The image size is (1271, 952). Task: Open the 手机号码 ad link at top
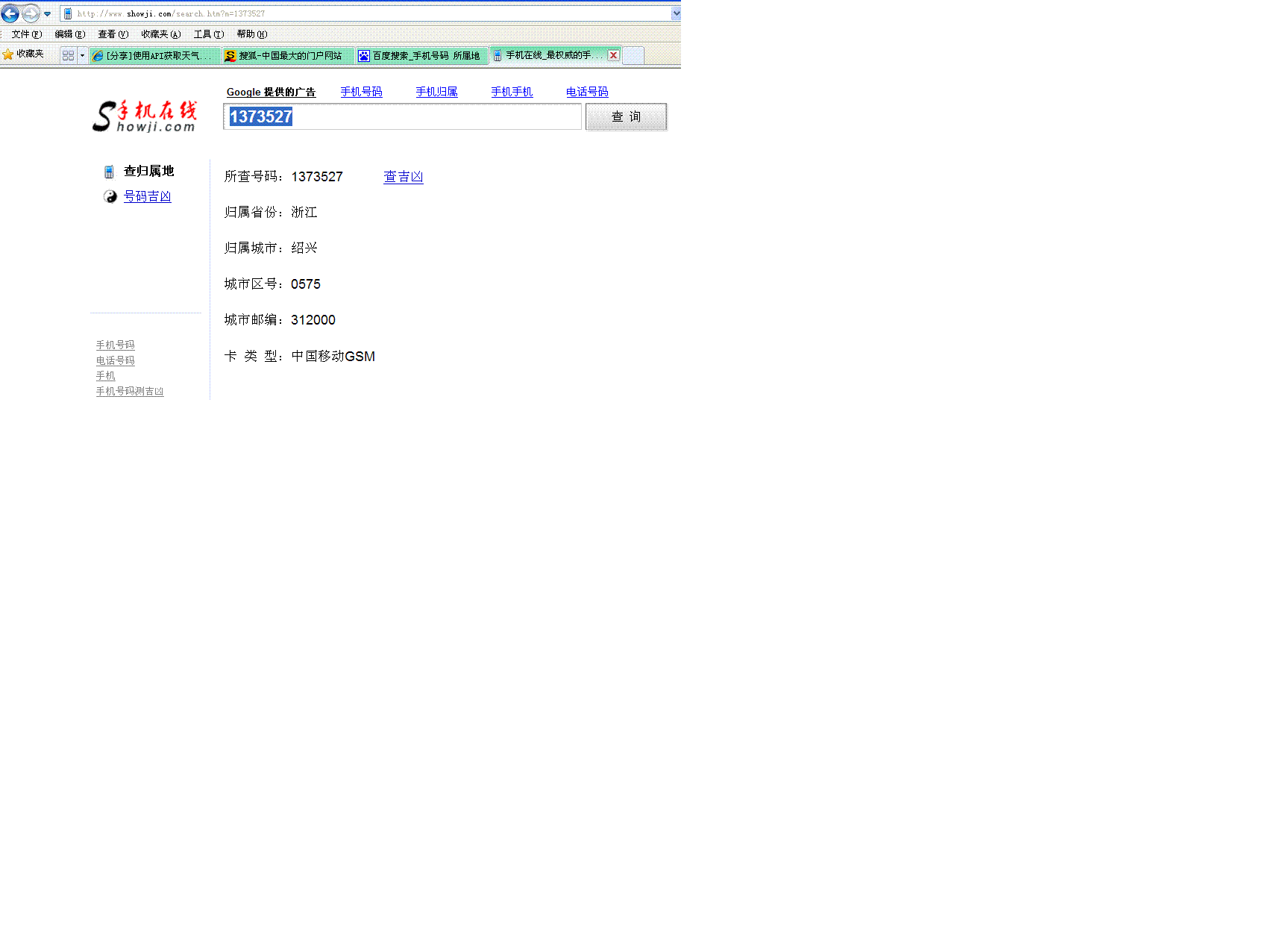pos(361,92)
